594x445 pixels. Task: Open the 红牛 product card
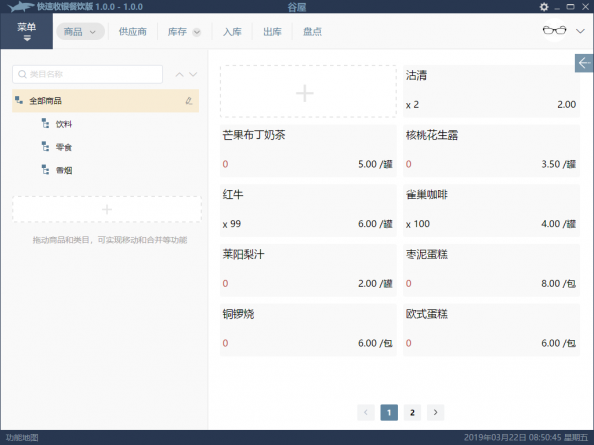[308, 211]
